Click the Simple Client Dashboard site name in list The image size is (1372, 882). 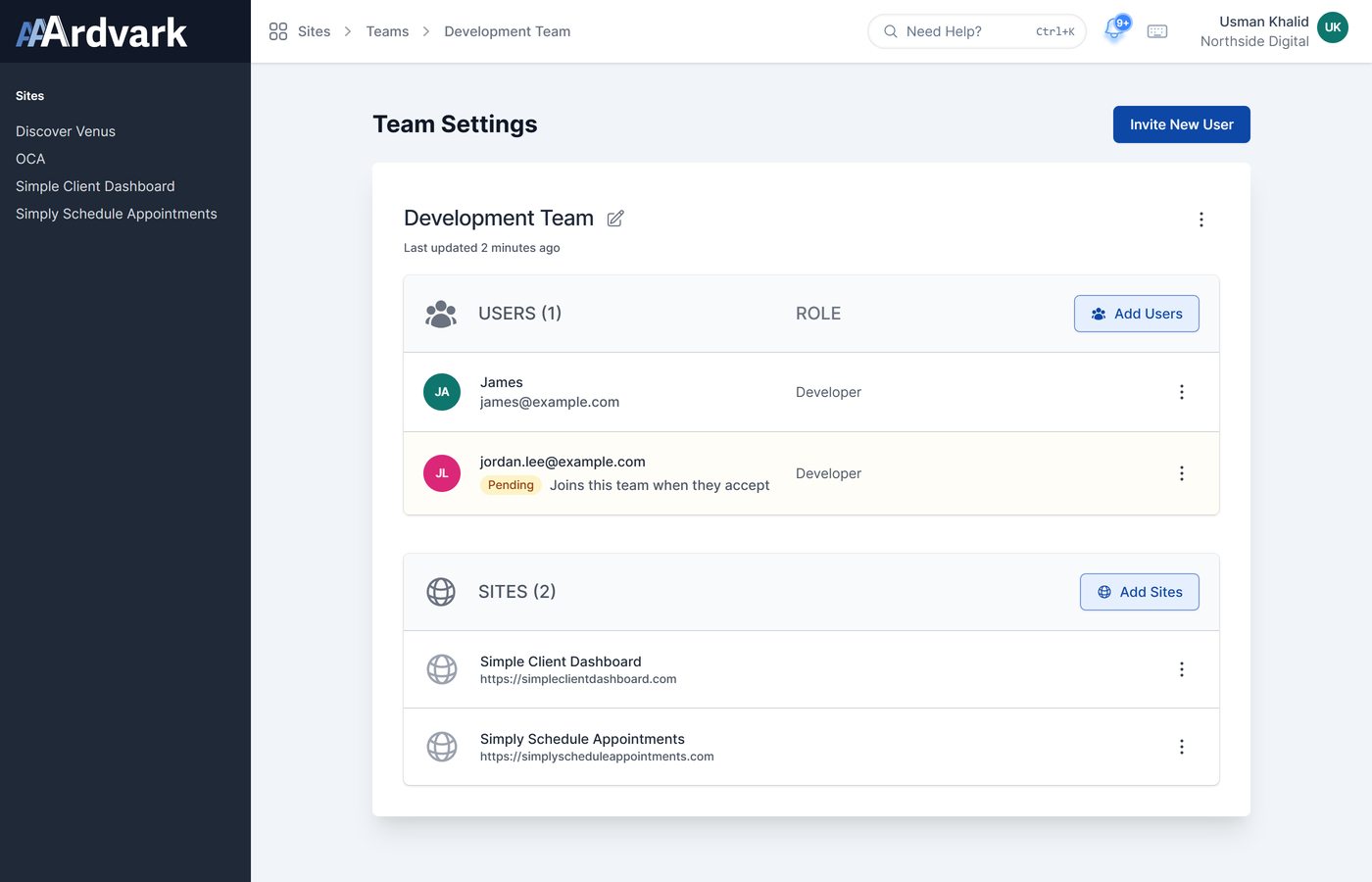[x=561, y=661]
